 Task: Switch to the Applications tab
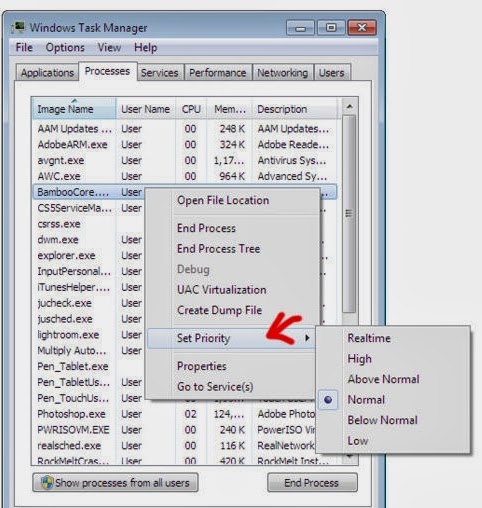pyautogui.click(x=47, y=73)
